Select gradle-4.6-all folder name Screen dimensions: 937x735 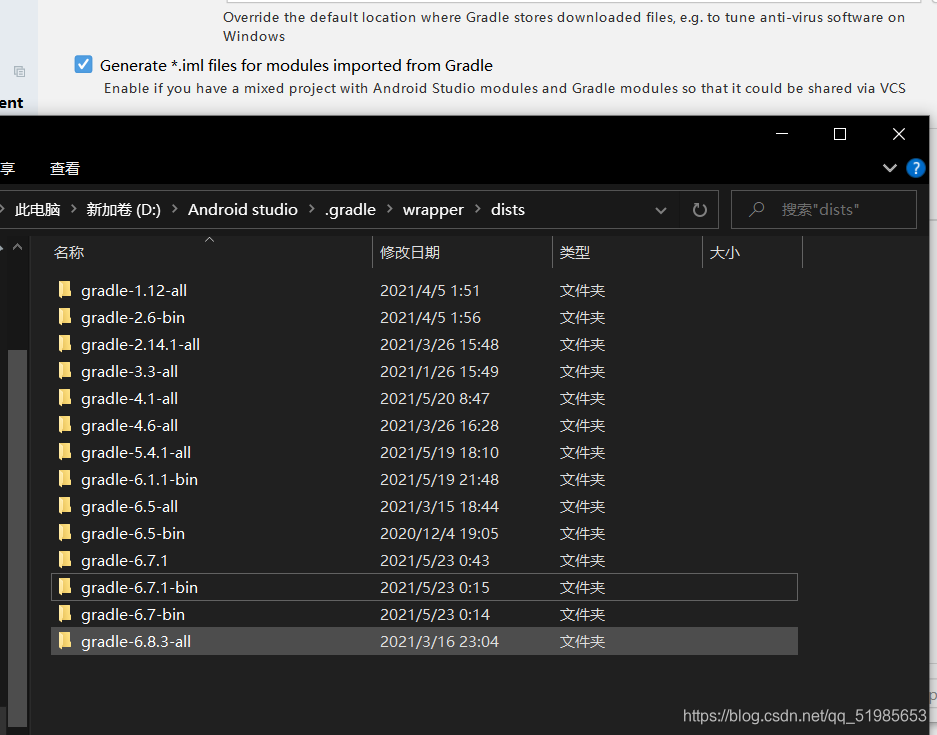(130, 425)
